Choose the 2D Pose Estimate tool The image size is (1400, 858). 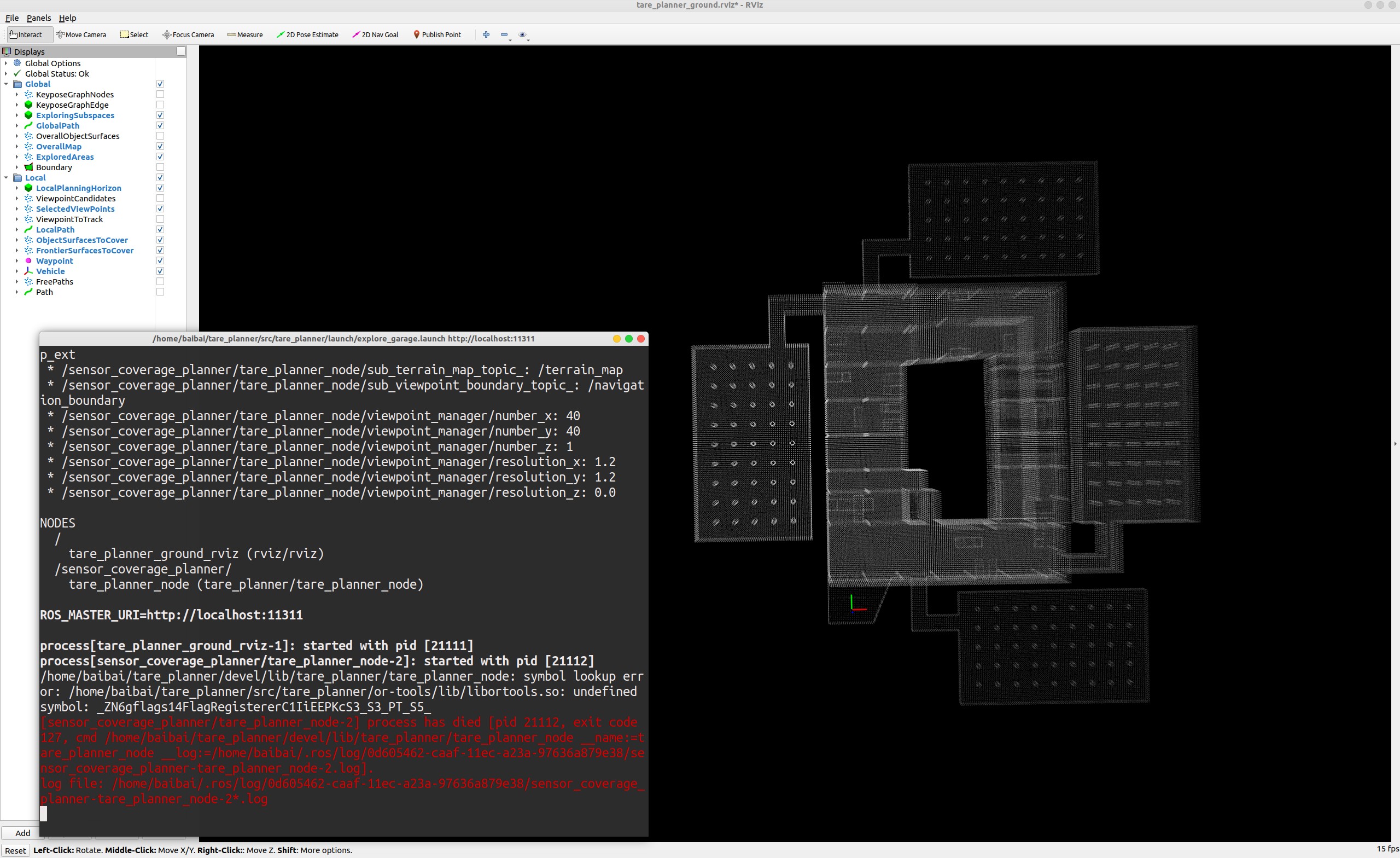307,34
